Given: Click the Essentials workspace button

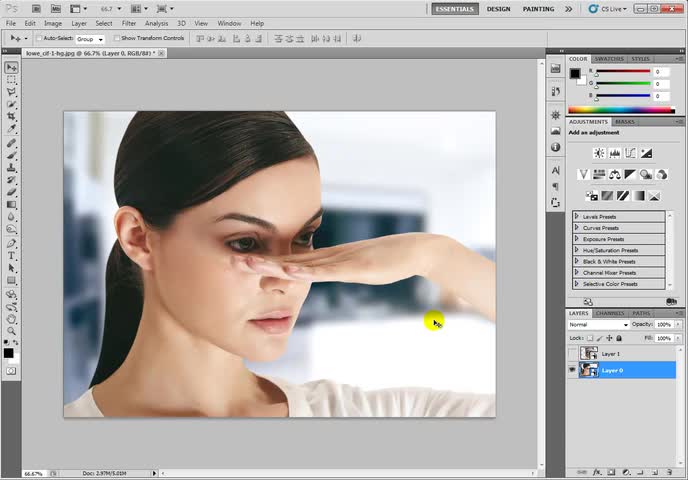Looking at the screenshot, I should pos(454,9).
